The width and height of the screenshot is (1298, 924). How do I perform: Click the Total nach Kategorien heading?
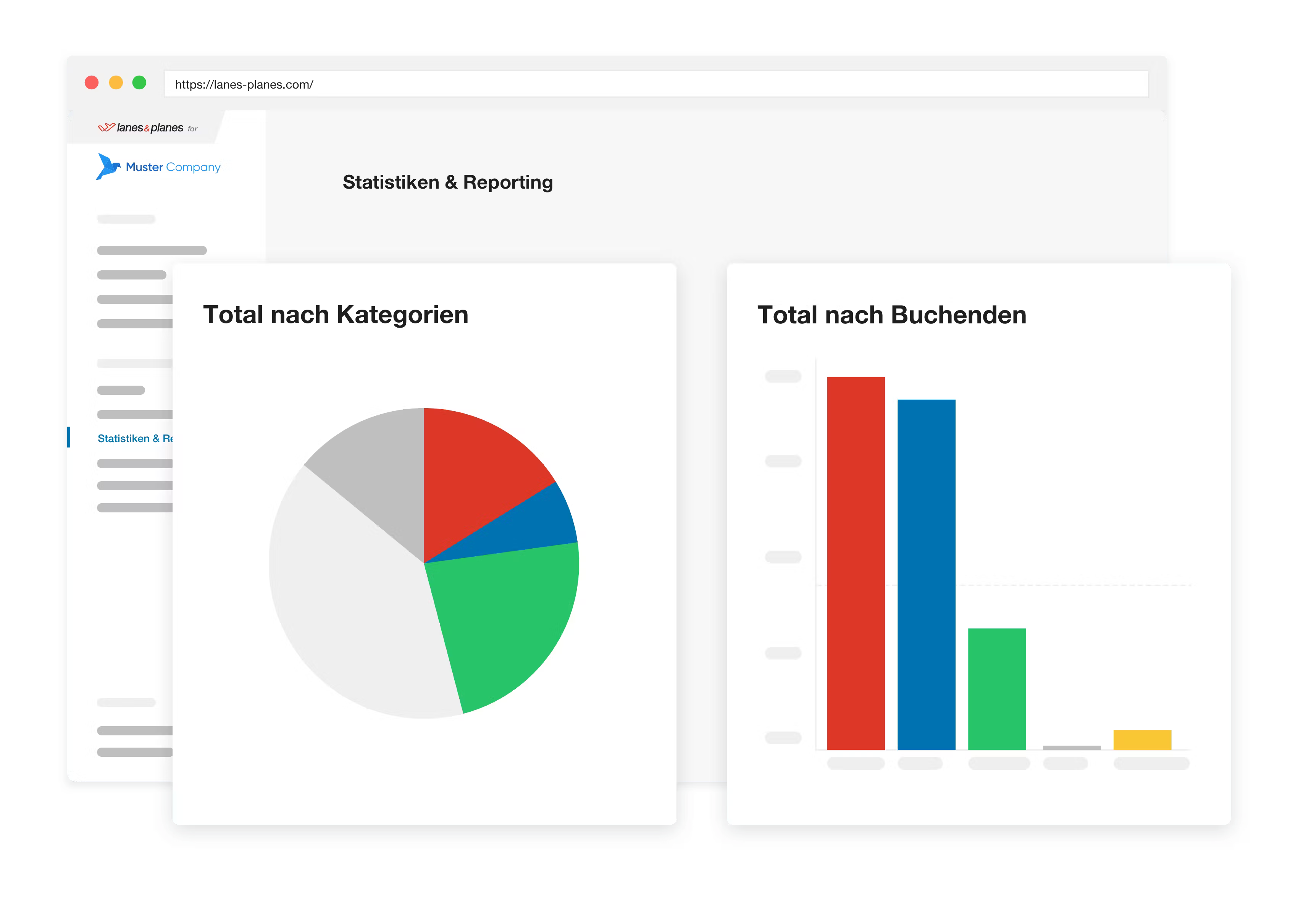(x=336, y=315)
